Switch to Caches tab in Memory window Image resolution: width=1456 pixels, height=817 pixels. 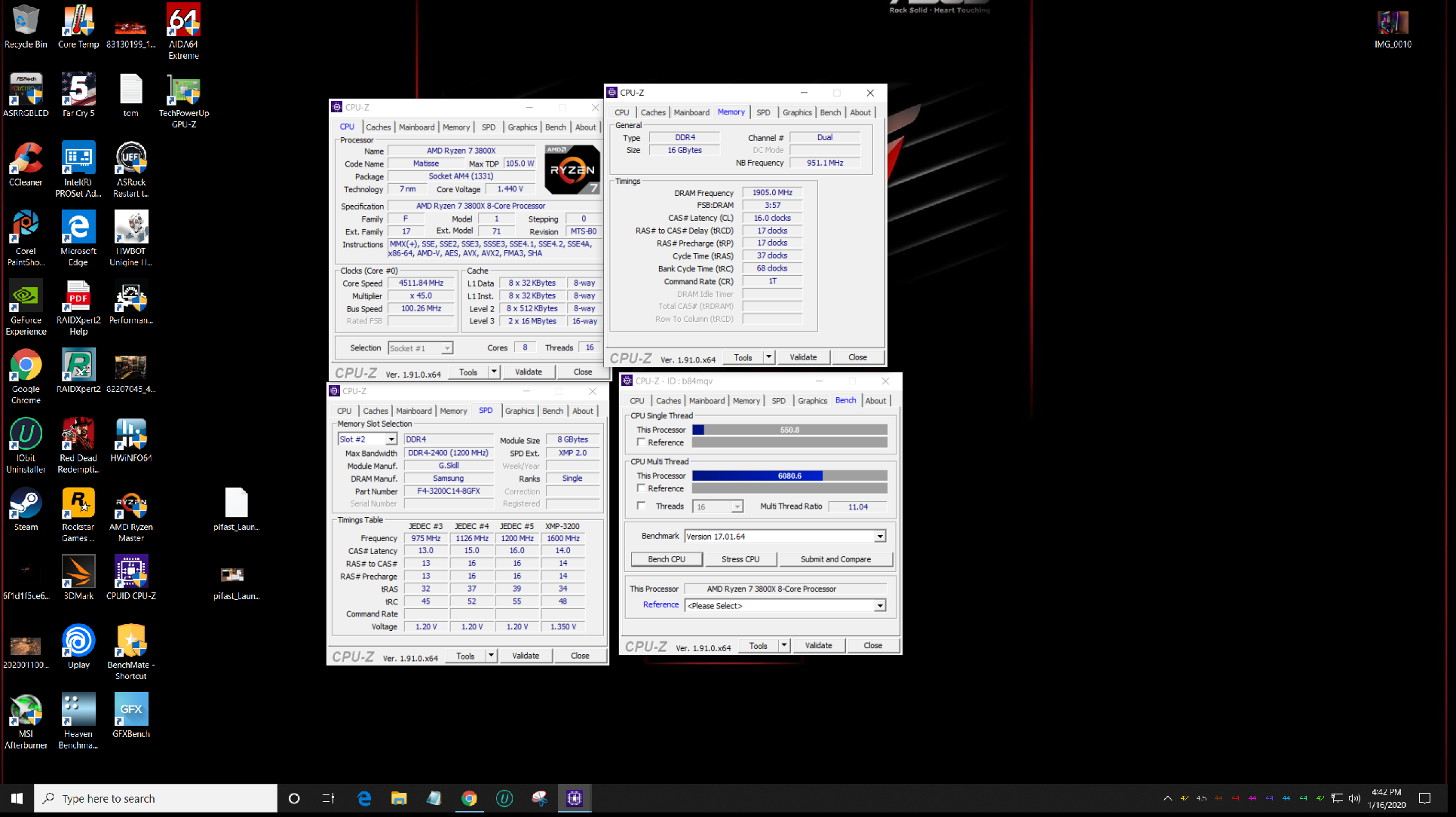click(x=653, y=112)
